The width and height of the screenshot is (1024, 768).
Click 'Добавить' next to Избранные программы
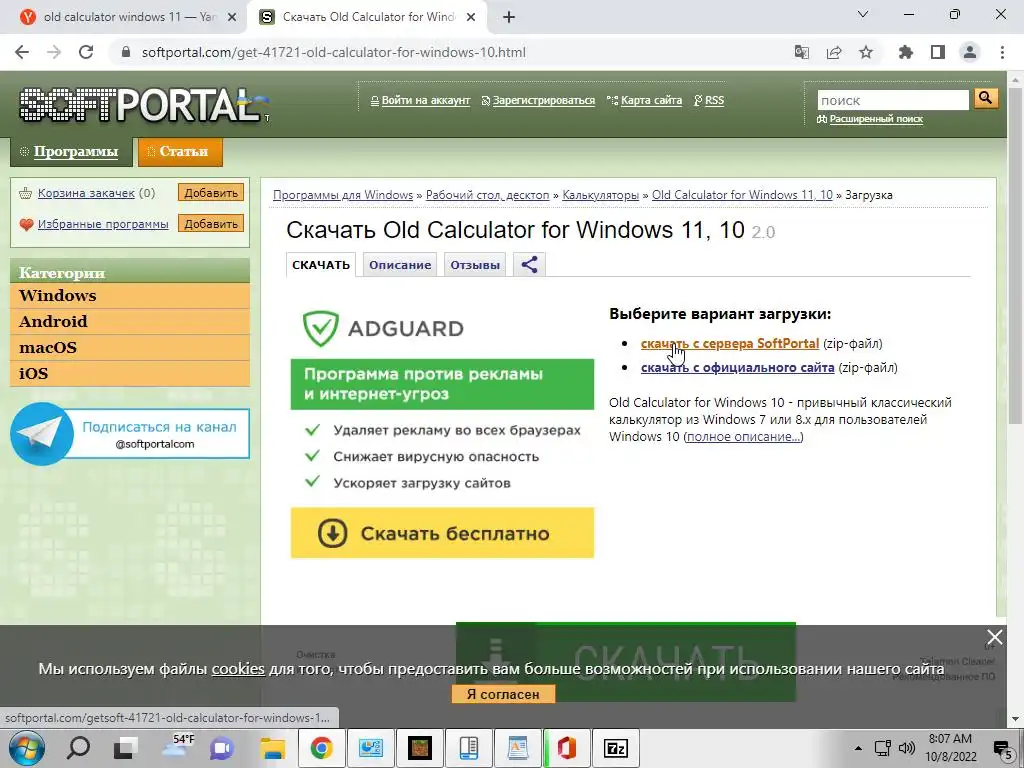[x=211, y=224]
